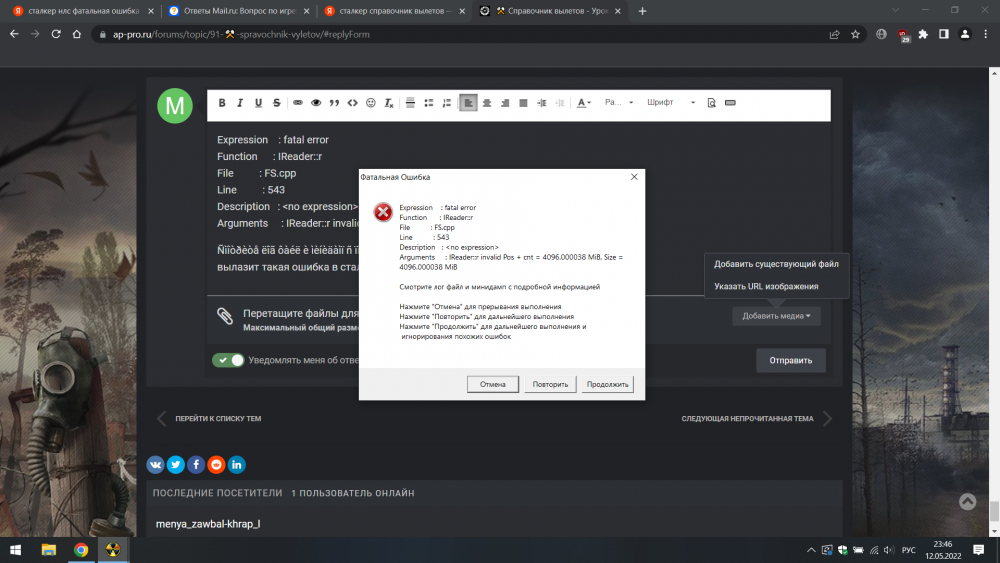1000x563 pixels.
Task: Insert horizontal line in the editor
Action: pyautogui.click(x=410, y=103)
